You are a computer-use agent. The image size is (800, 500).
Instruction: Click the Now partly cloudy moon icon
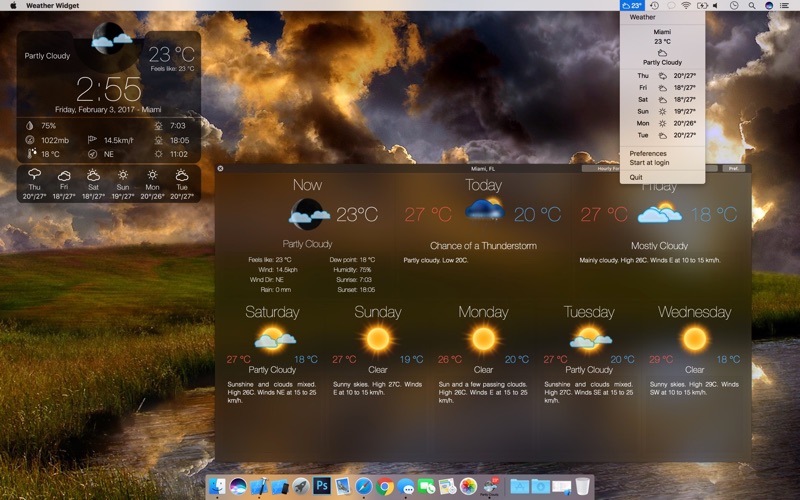tap(308, 214)
